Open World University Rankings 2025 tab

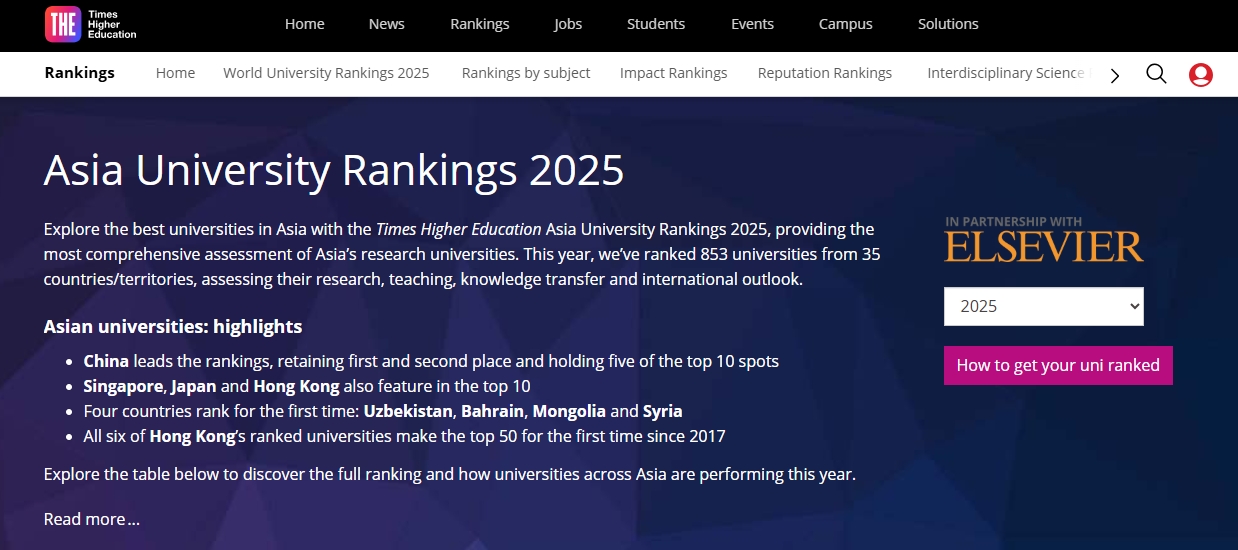[x=326, y=73]
